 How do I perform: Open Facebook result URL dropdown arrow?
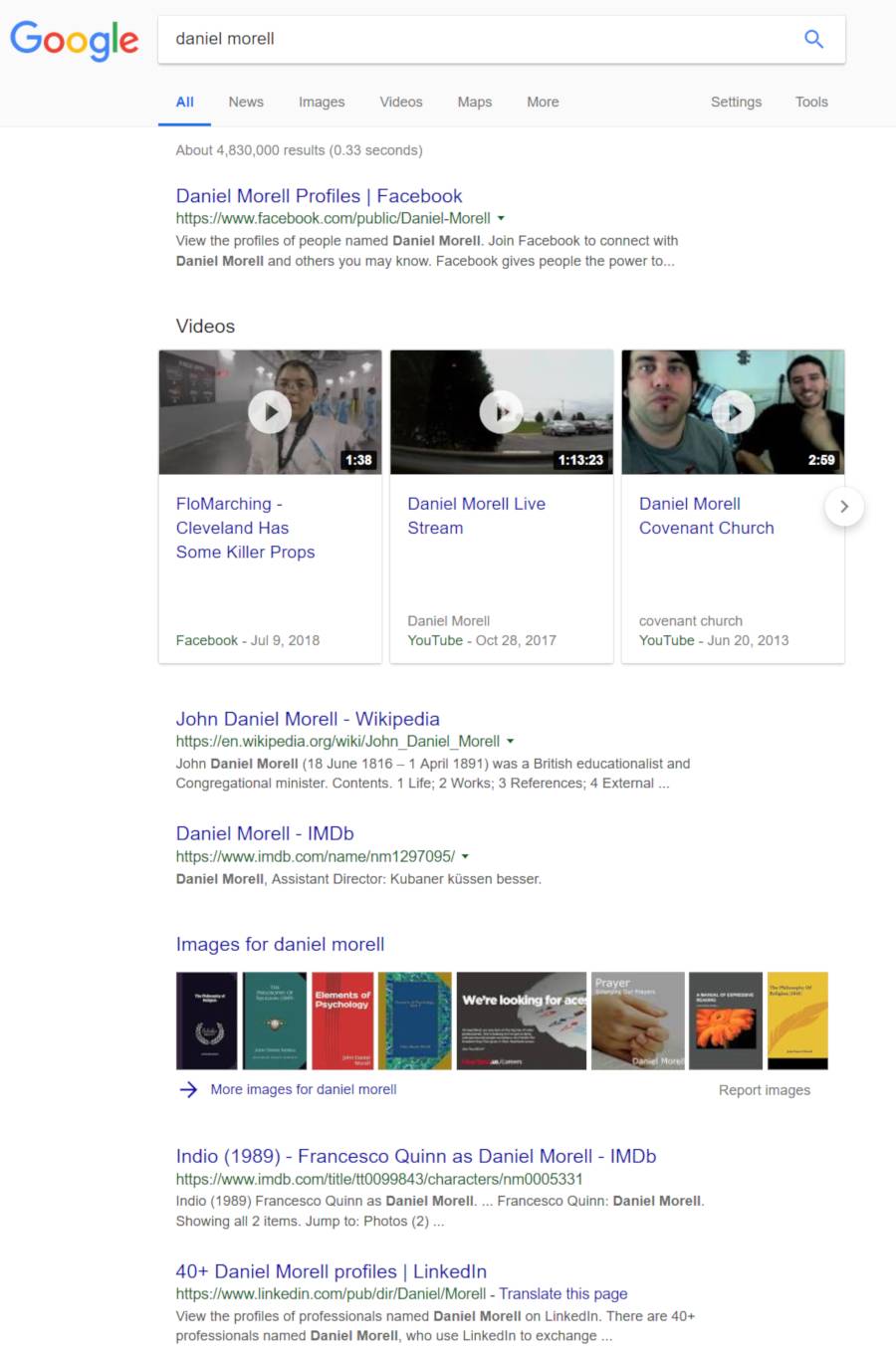click(501, 218)
